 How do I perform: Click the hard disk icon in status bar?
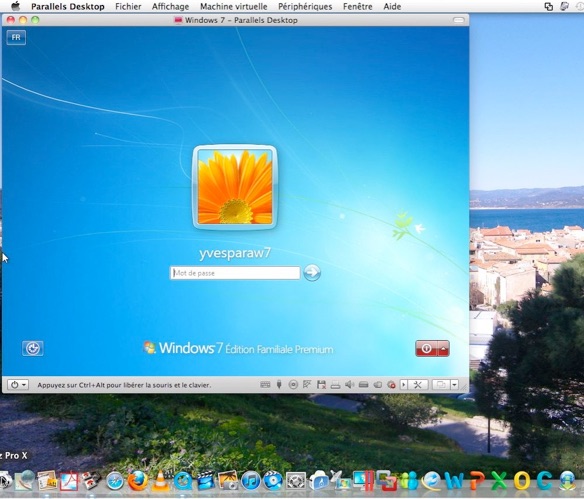pos(364,385)
